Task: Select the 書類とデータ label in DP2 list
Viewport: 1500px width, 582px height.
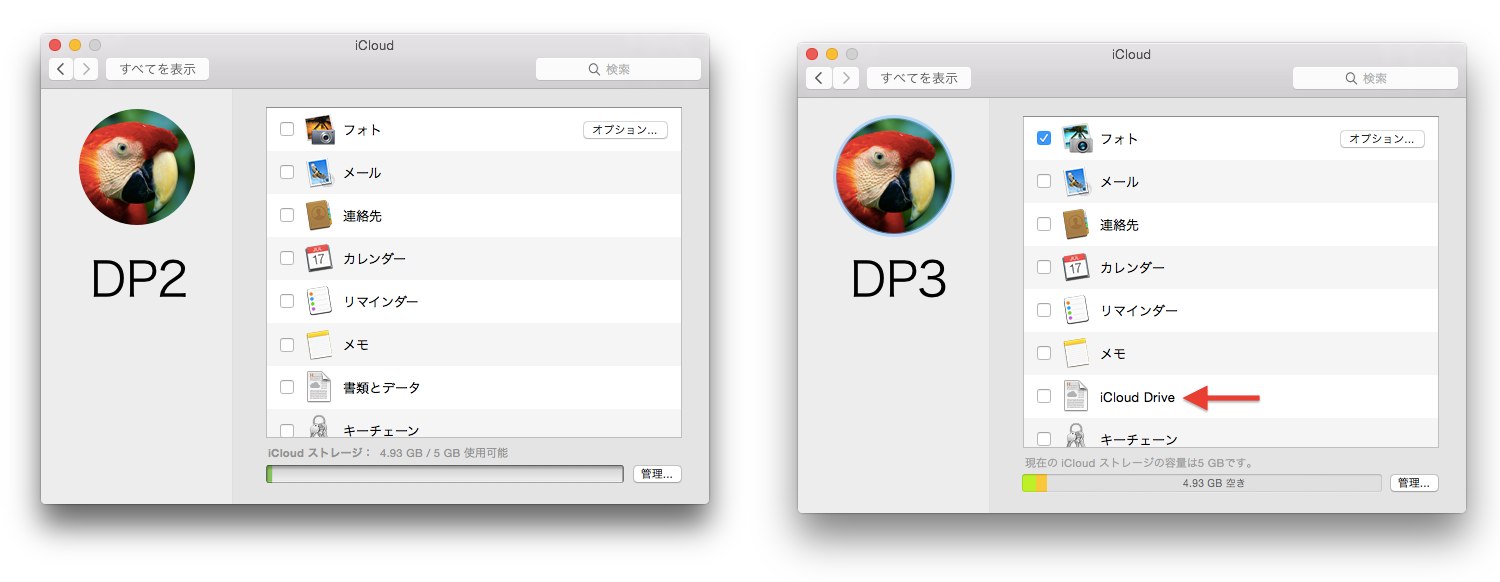Action: click(x=382, y=388)
